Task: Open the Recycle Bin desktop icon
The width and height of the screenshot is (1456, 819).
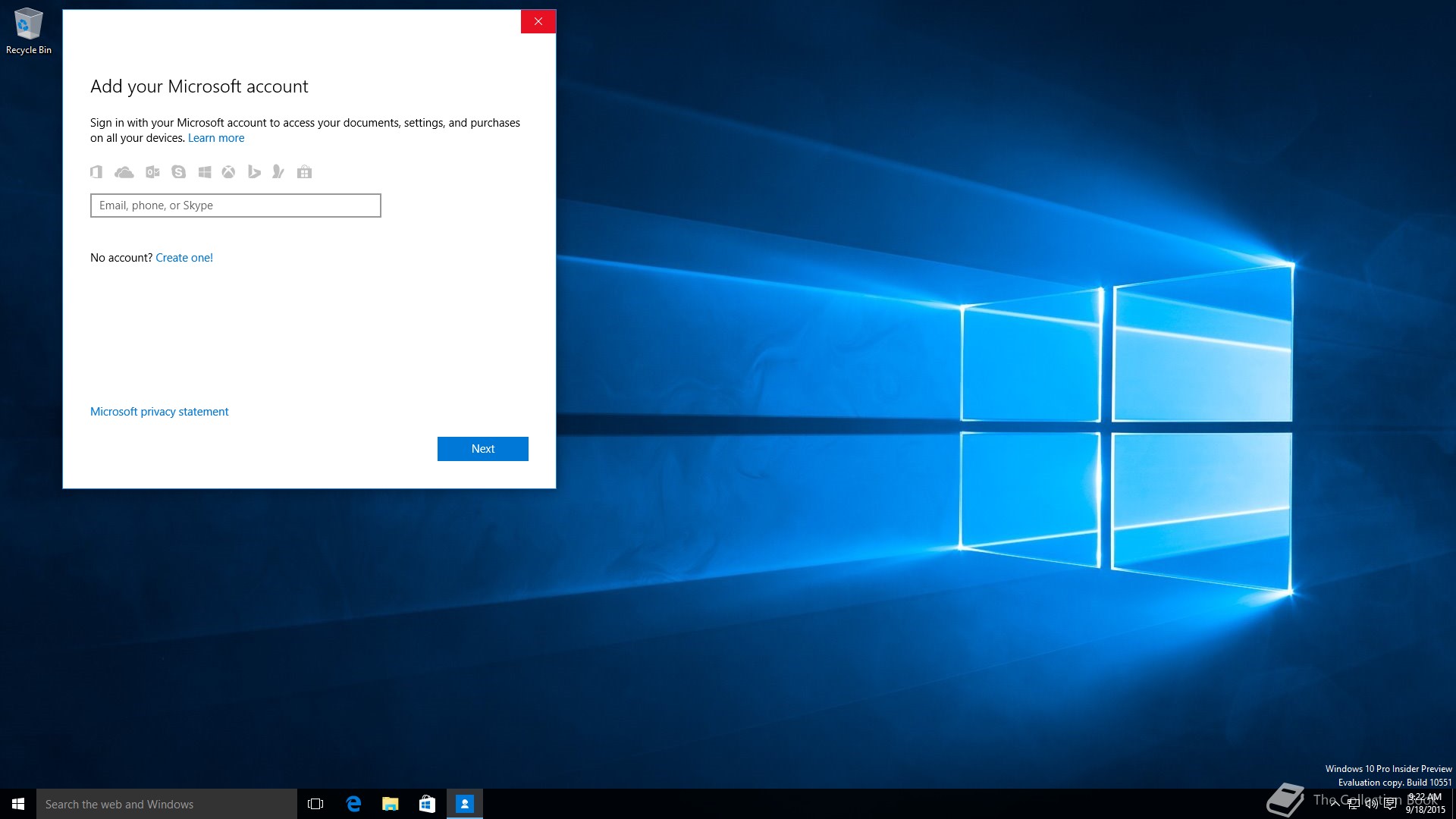Action: (x=29, y=31)
